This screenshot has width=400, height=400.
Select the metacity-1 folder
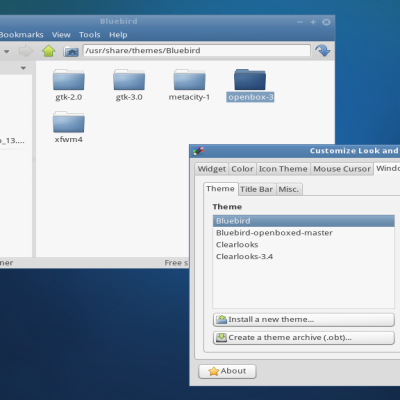tap(189, 80)
